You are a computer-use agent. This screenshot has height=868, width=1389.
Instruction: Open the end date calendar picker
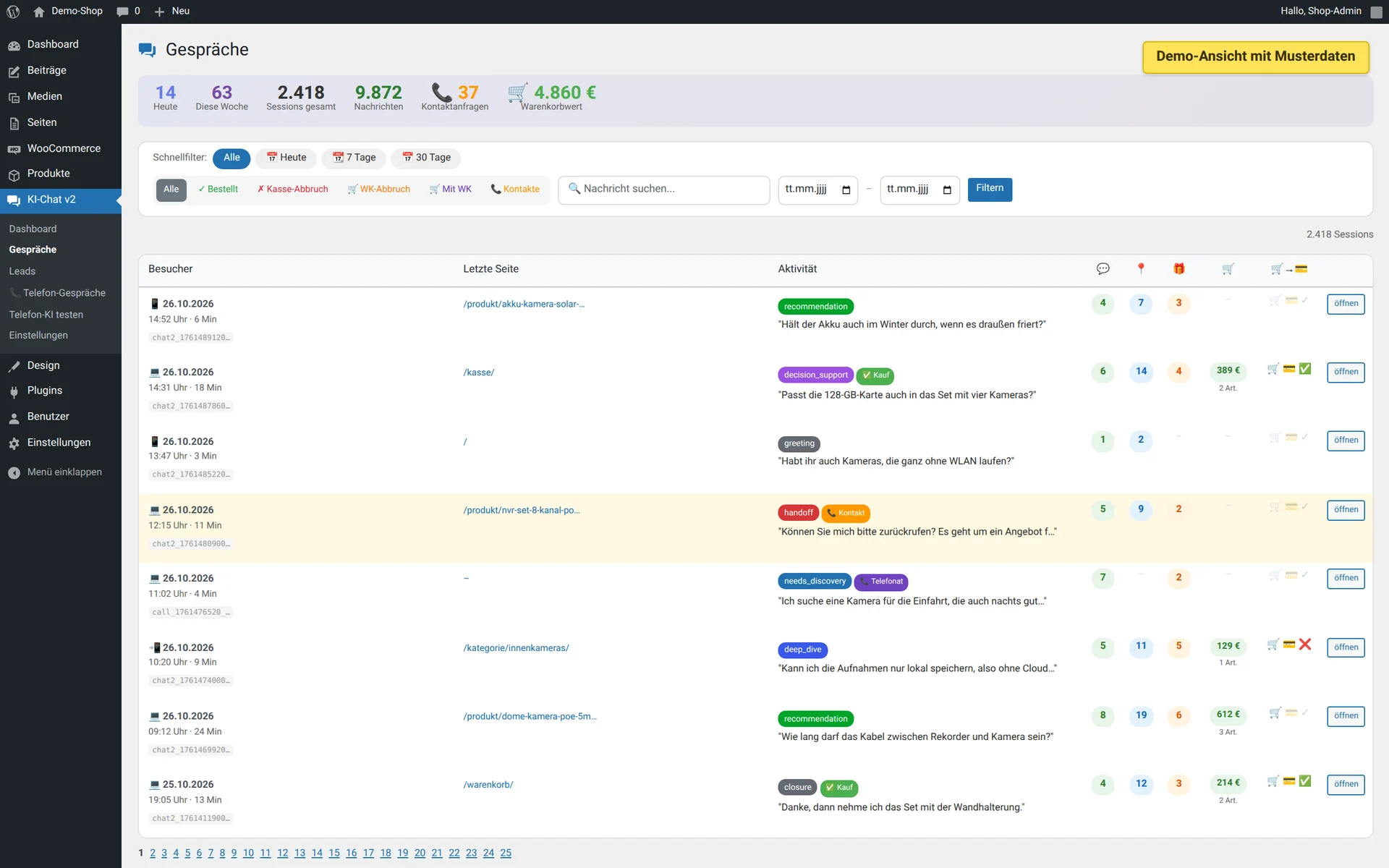(947, 190)
